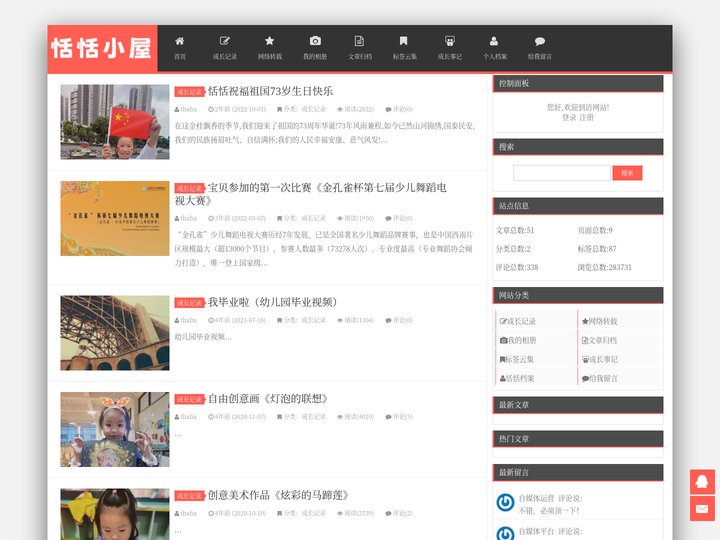Select 成长记录 in 网站分类 sidebar
720x540 pixels.
pos(518,321)
